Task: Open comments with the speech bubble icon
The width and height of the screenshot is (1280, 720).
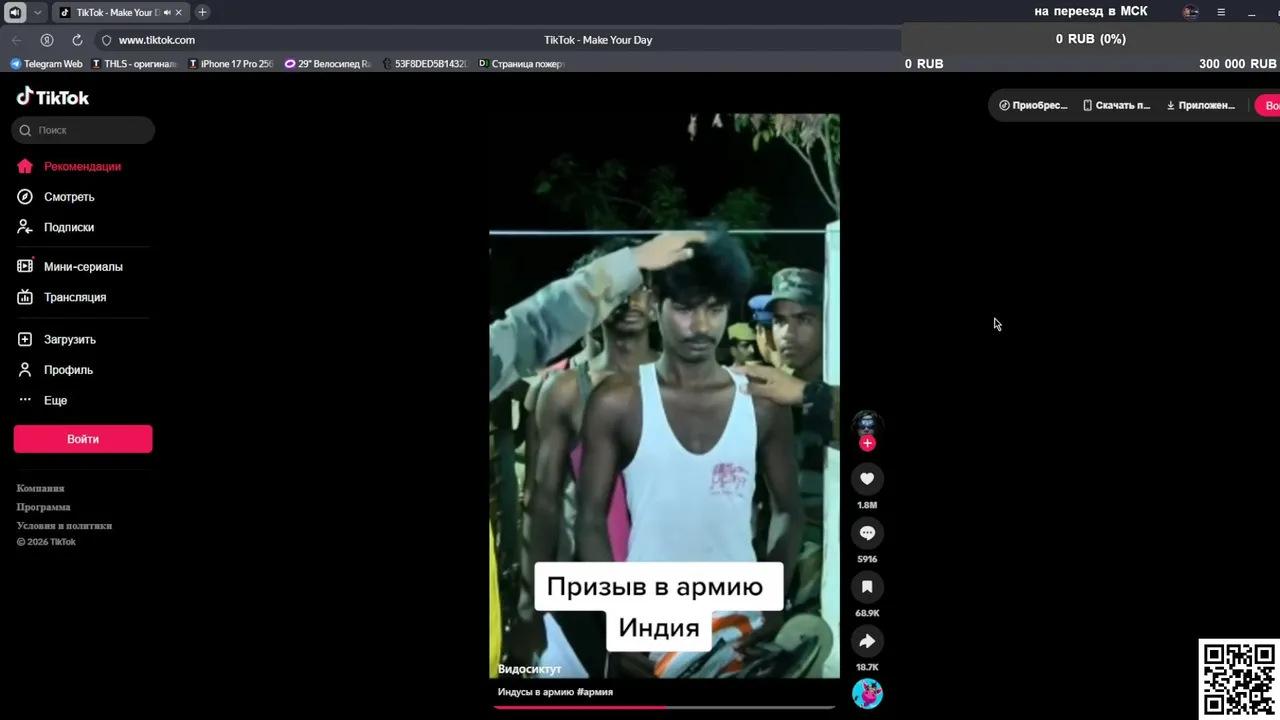Action: tap(867, 533)
